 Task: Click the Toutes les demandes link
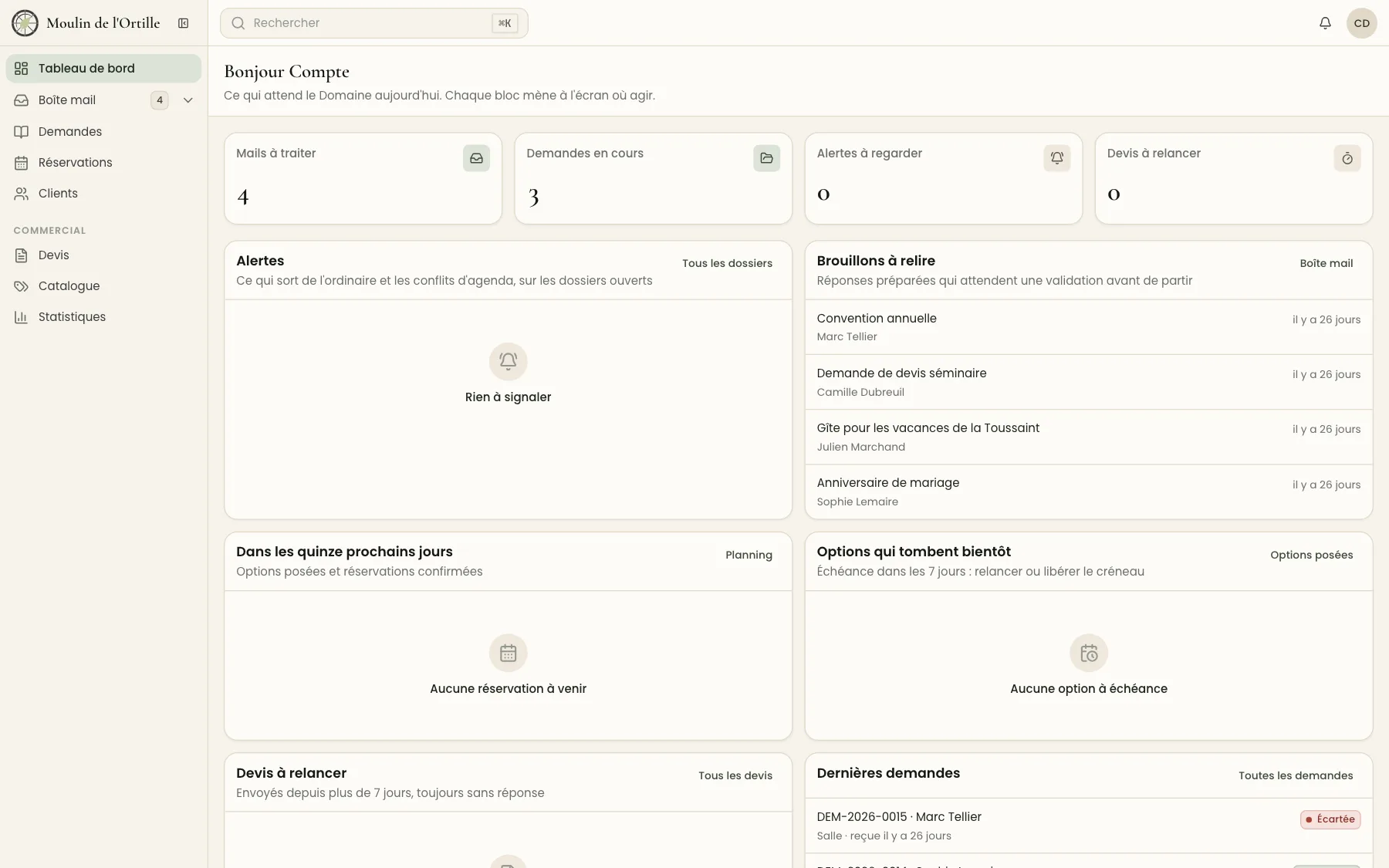1296,775
